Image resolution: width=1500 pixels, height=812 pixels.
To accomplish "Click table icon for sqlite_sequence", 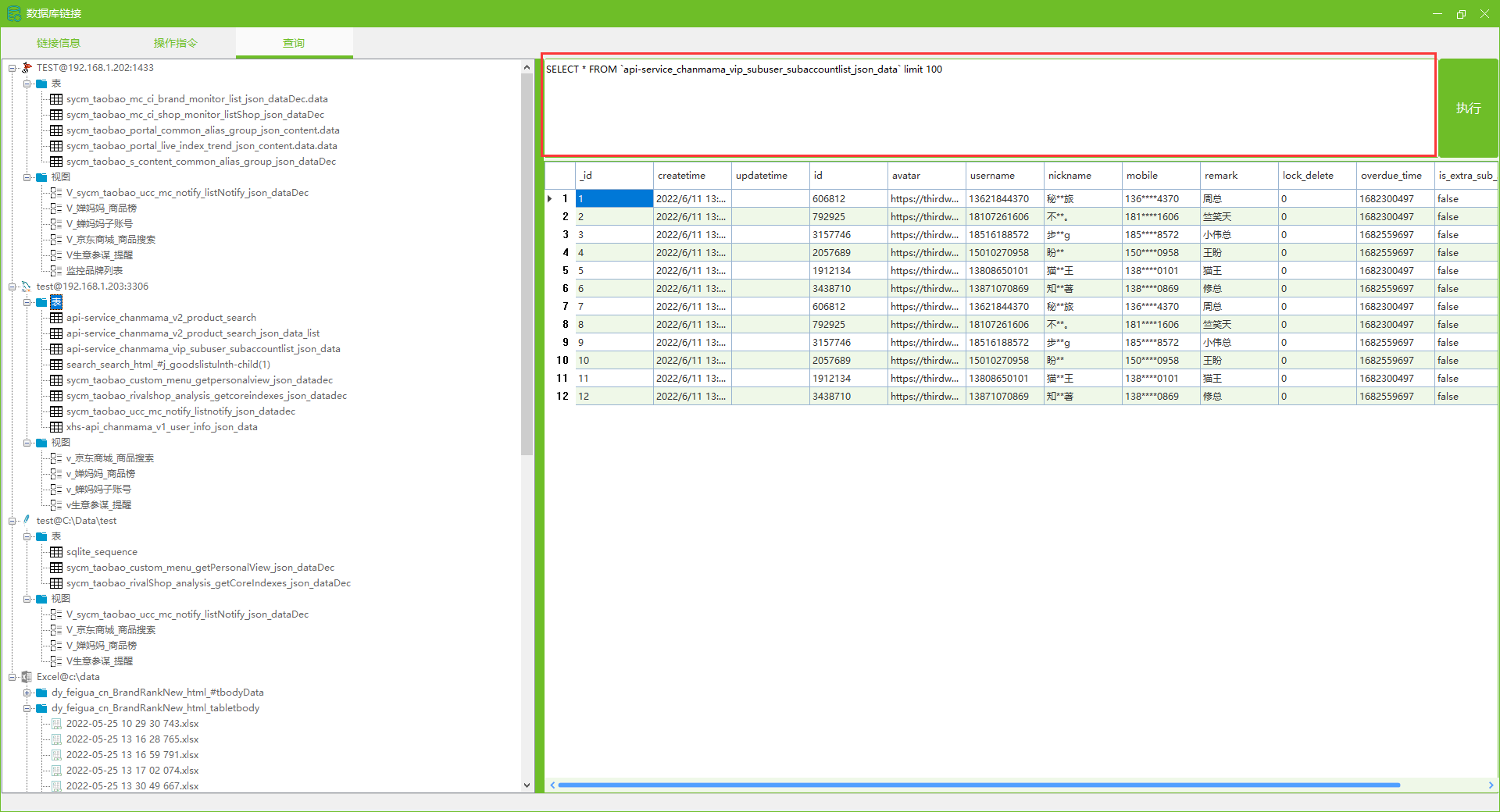I will (56, 552).
